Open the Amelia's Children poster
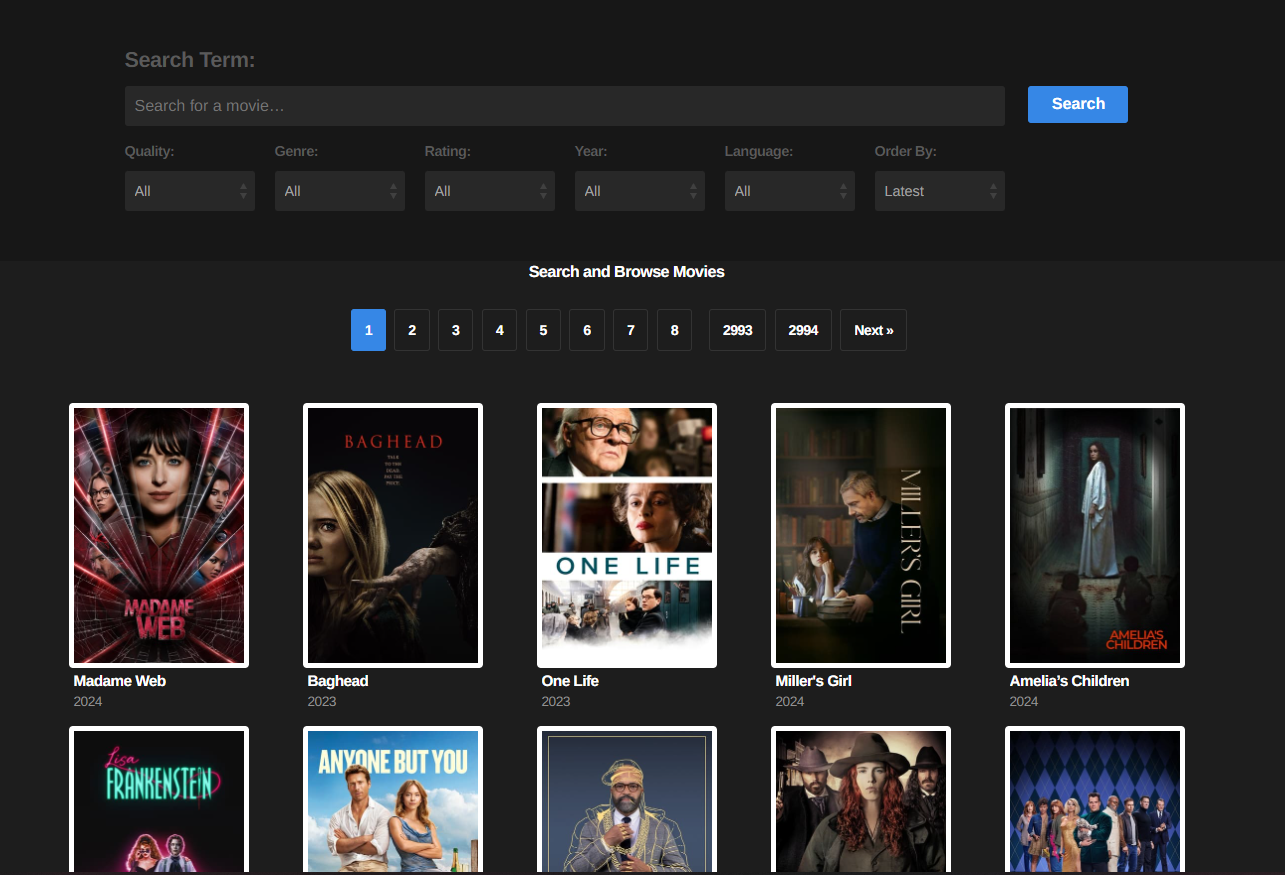The image size is (1285, 875). click(x=1095, y=535)
